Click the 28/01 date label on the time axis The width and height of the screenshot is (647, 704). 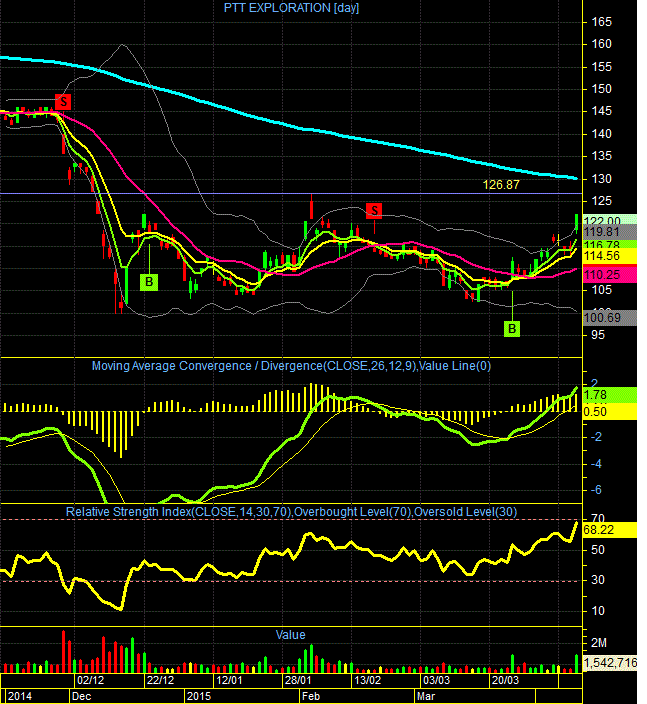(298, 680)
